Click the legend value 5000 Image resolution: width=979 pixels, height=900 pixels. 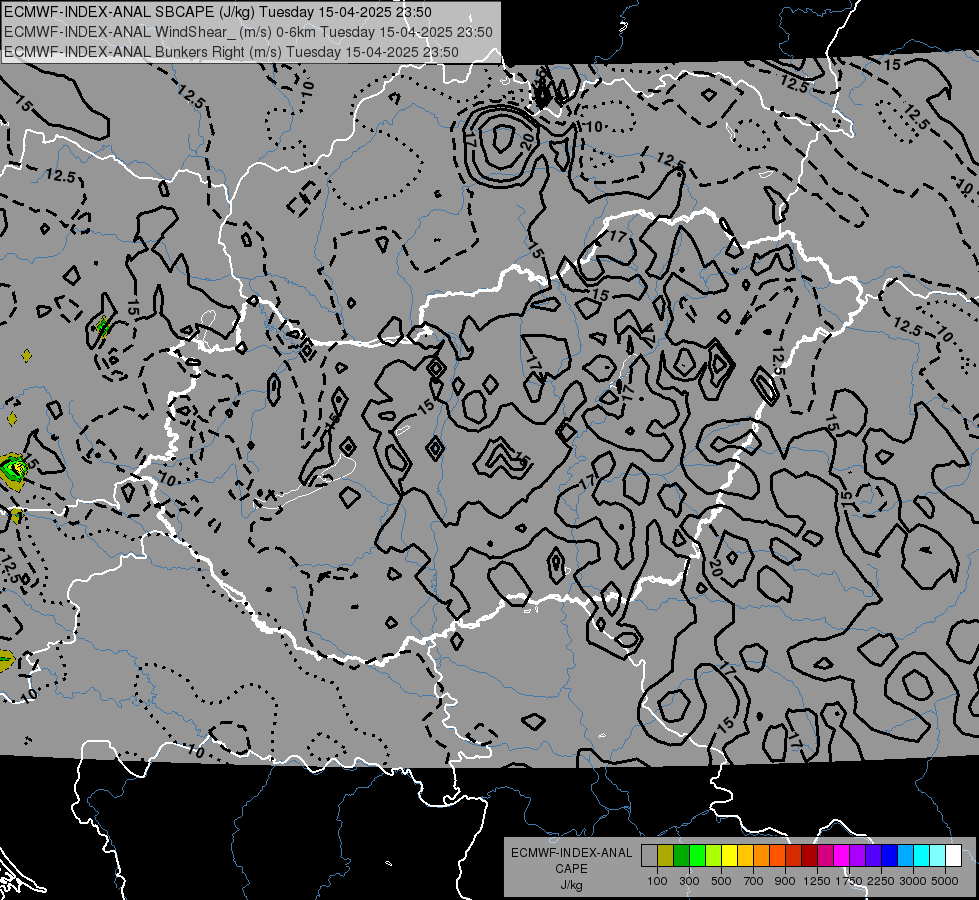945,881
